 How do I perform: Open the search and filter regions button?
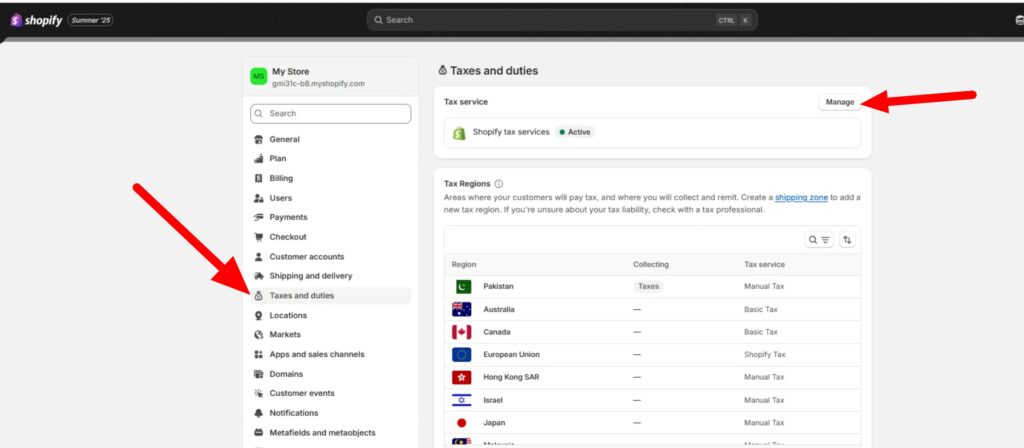(x=819, y=240)
